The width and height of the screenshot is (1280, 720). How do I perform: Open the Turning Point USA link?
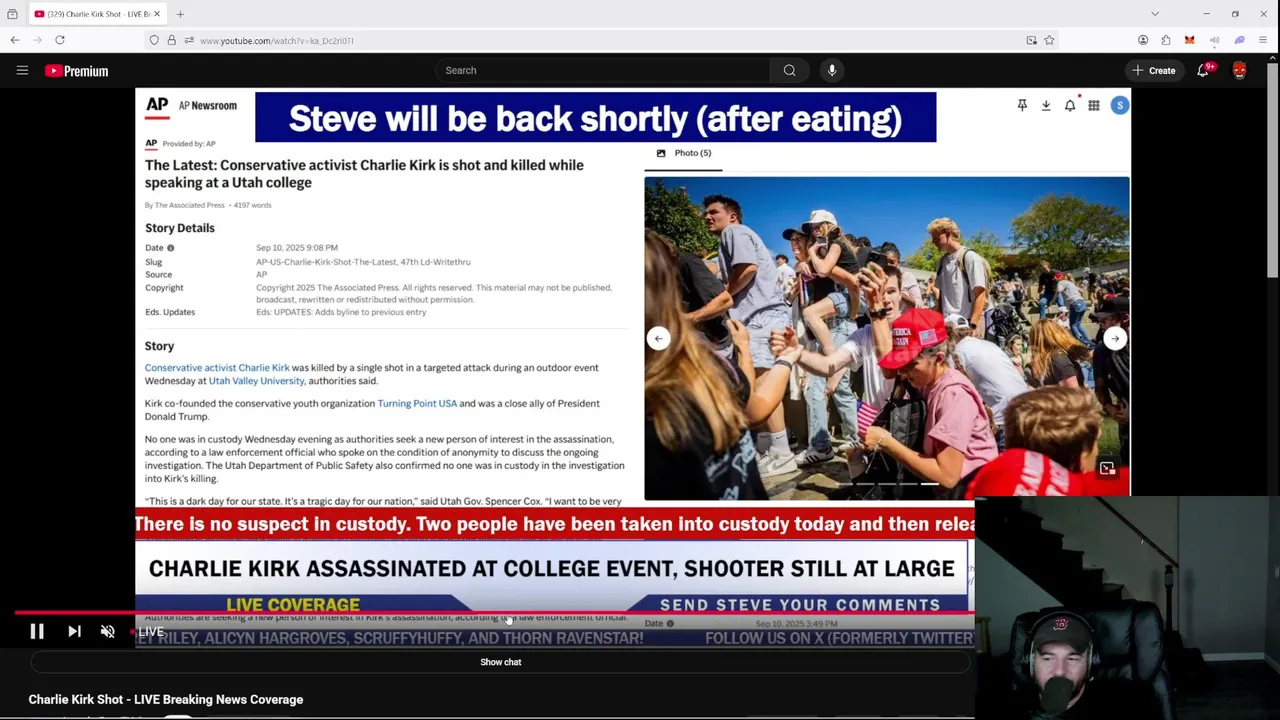417,404
